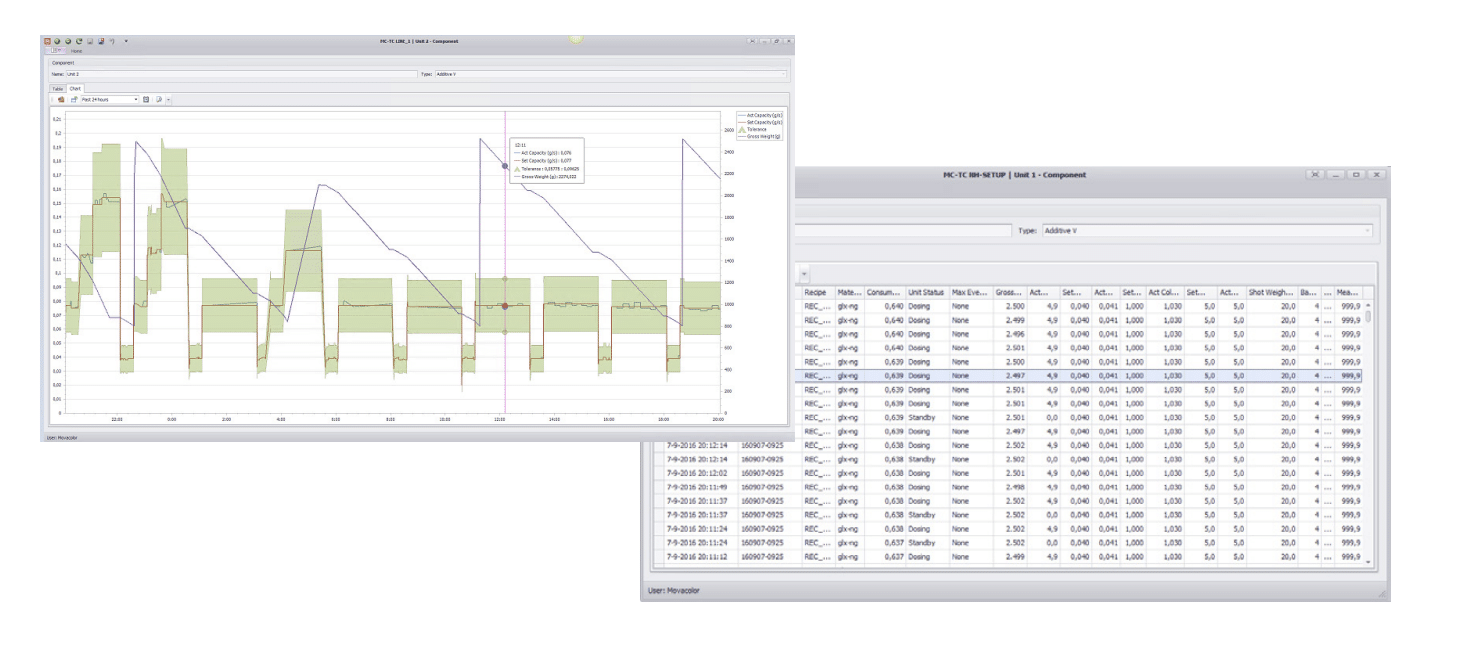
Task: Toggle the Gross Weight series in the legend
Action: 762,137
